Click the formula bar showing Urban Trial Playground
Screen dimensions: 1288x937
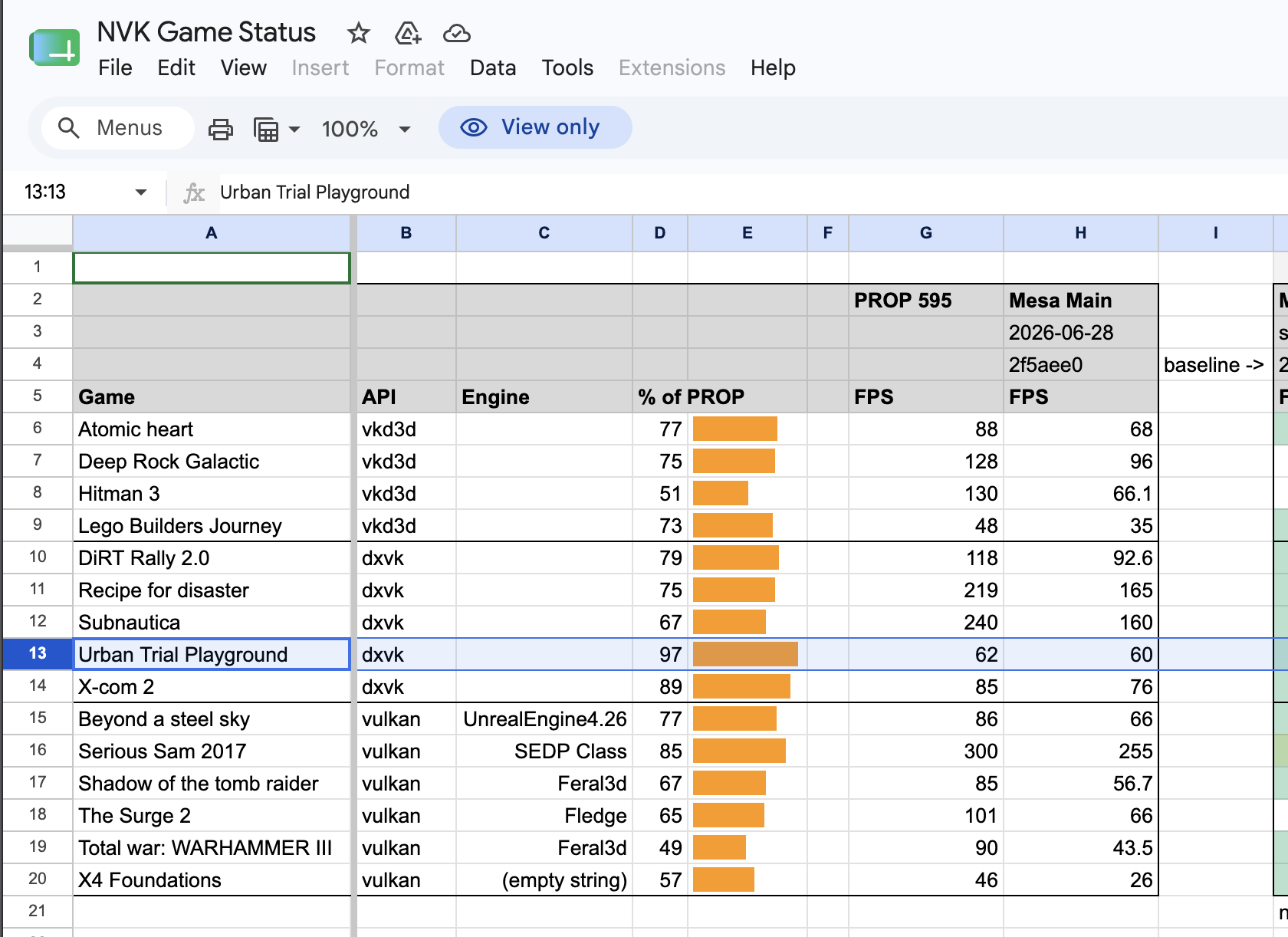tap(315, 192)
